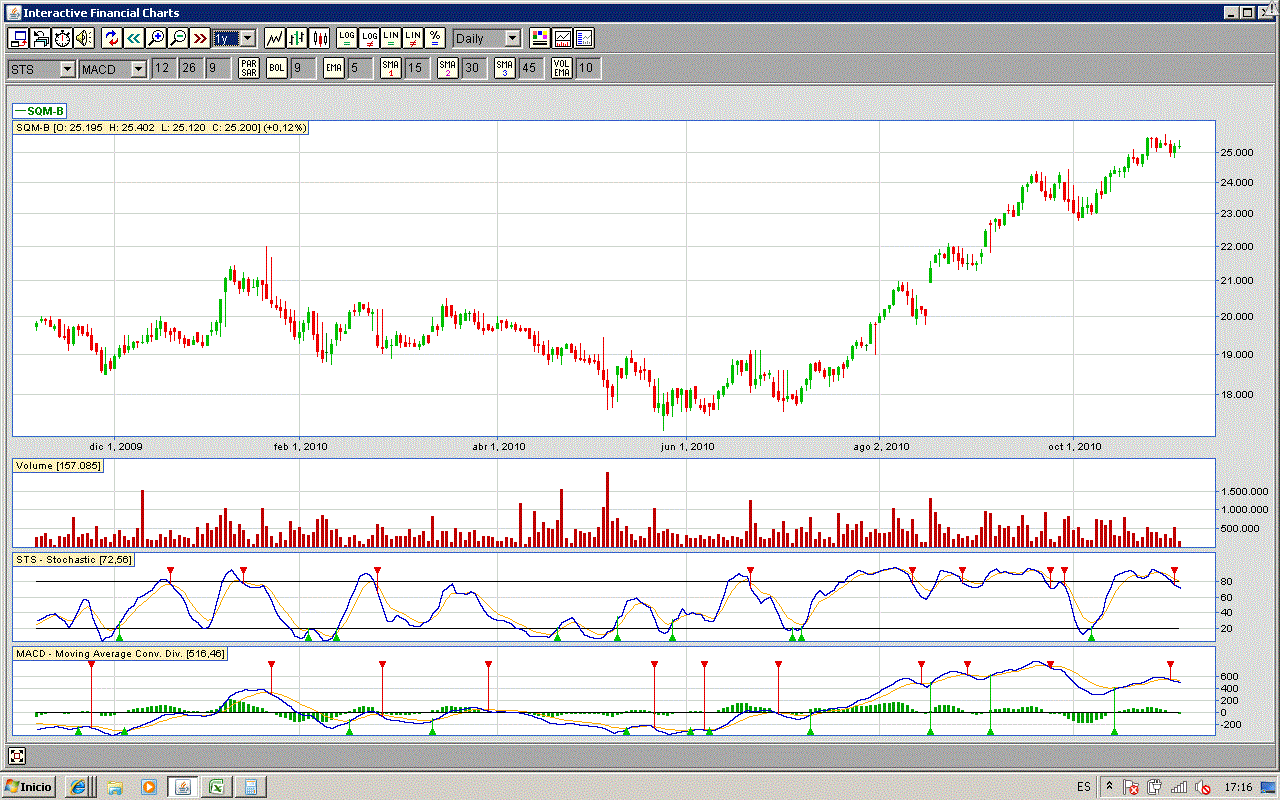Switch to line chart style
The image size is (1280, 800).
(x=274, y=38)
